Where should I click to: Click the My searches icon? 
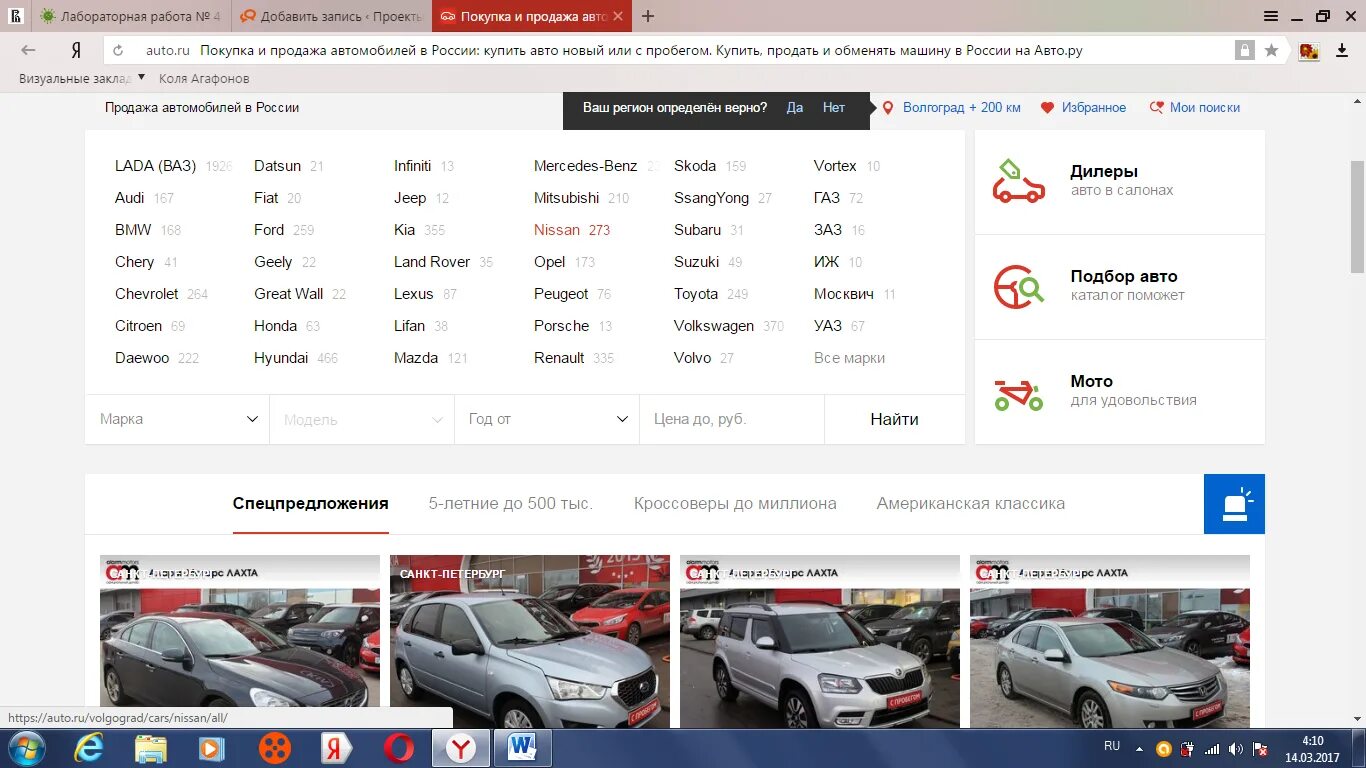[x=1156, y=108]
